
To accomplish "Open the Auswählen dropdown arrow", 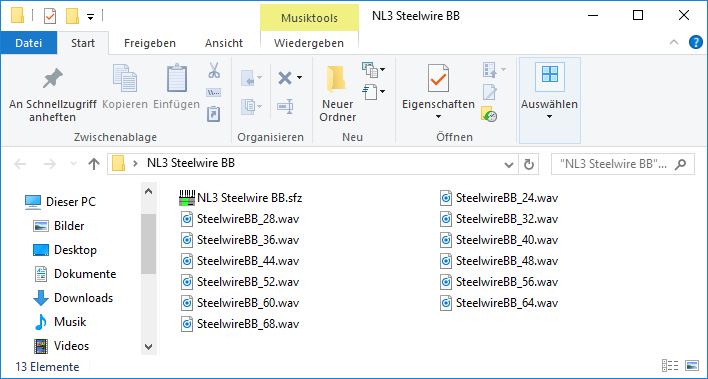I will [550, 117].
